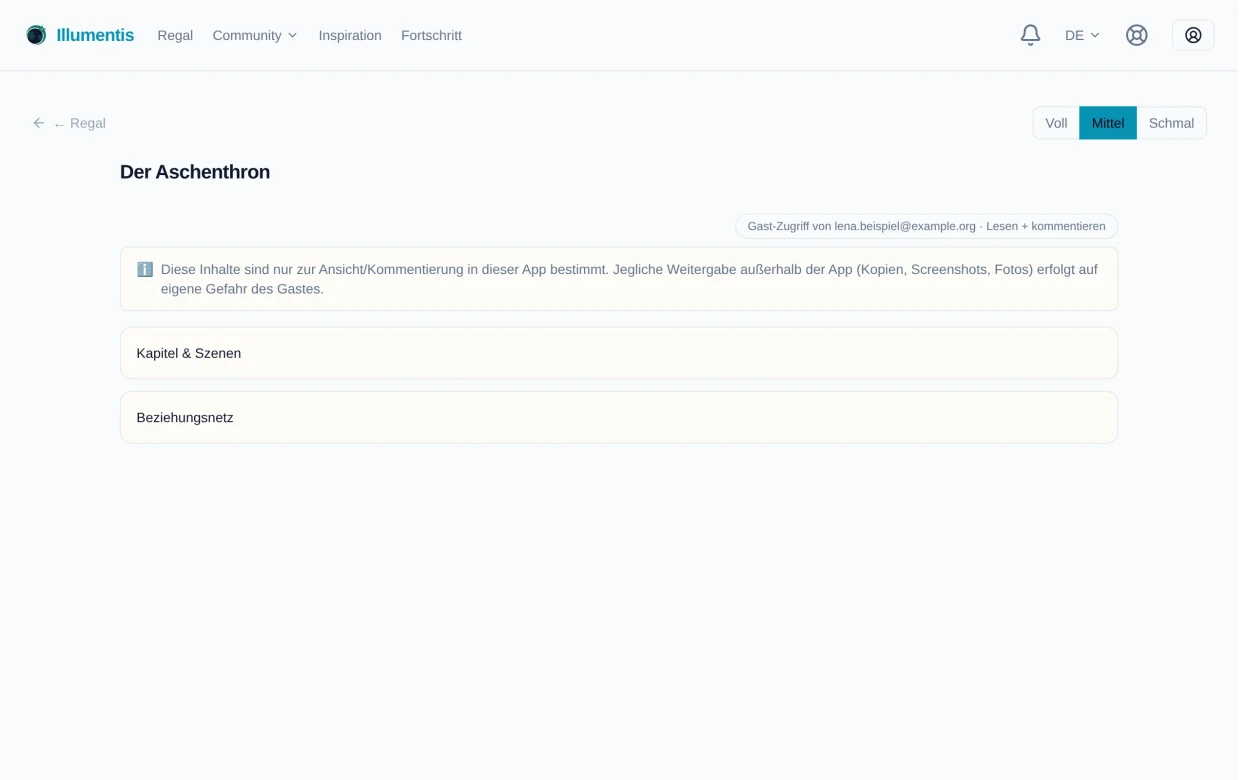Go to Regal in the top navigation

pos(175,35)
